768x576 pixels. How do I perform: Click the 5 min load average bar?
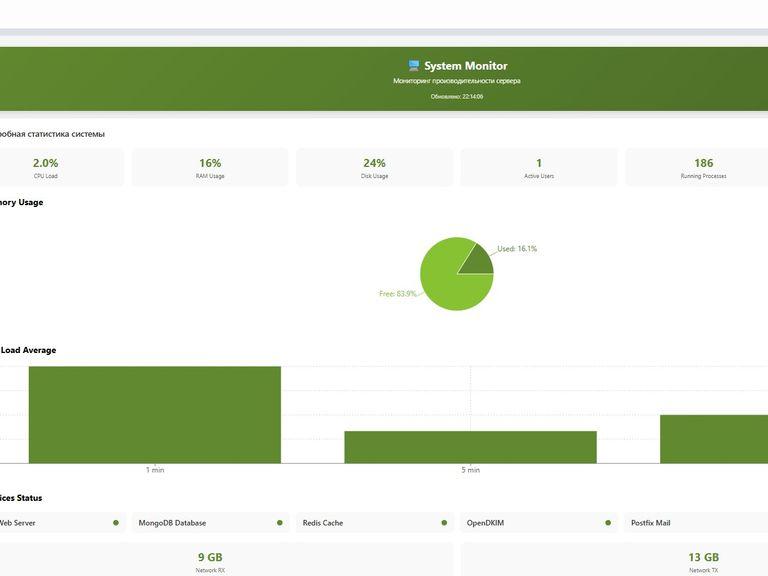(x=471, y=447)
